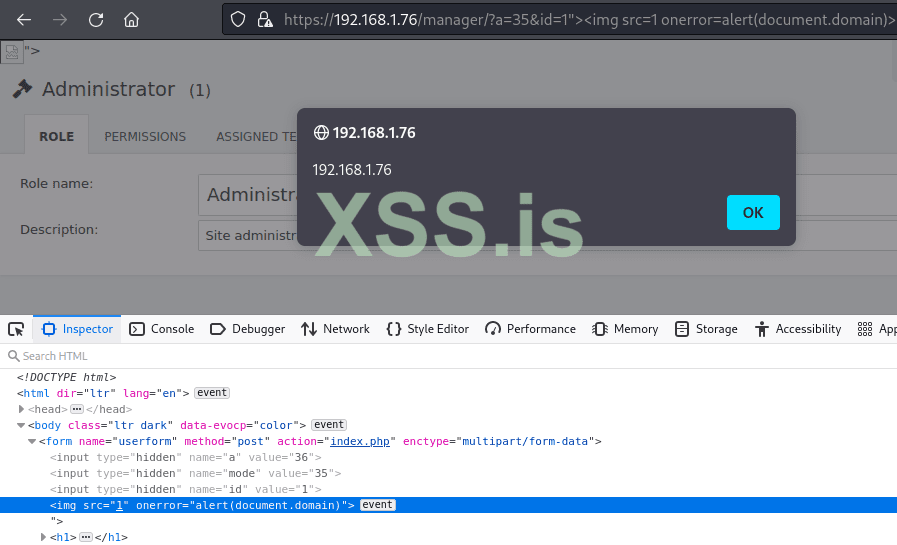Switch to the ROLE tab
This screenshot has width=897, height=545.
(x=56, y=137)
